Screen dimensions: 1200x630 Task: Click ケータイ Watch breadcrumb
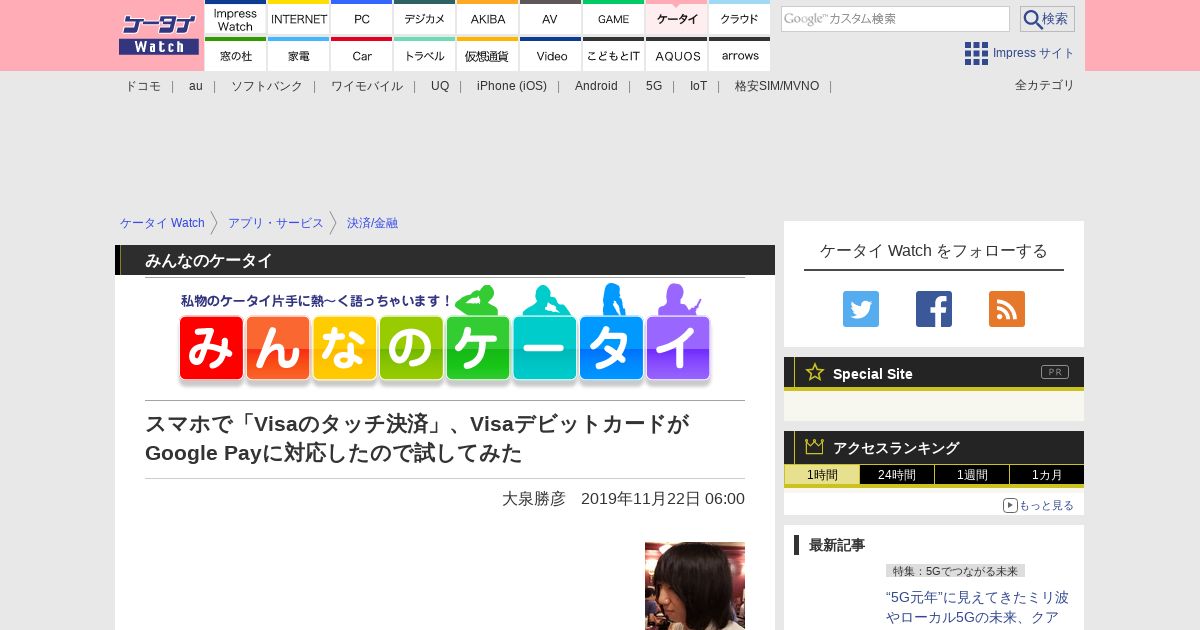coord(162,223)
